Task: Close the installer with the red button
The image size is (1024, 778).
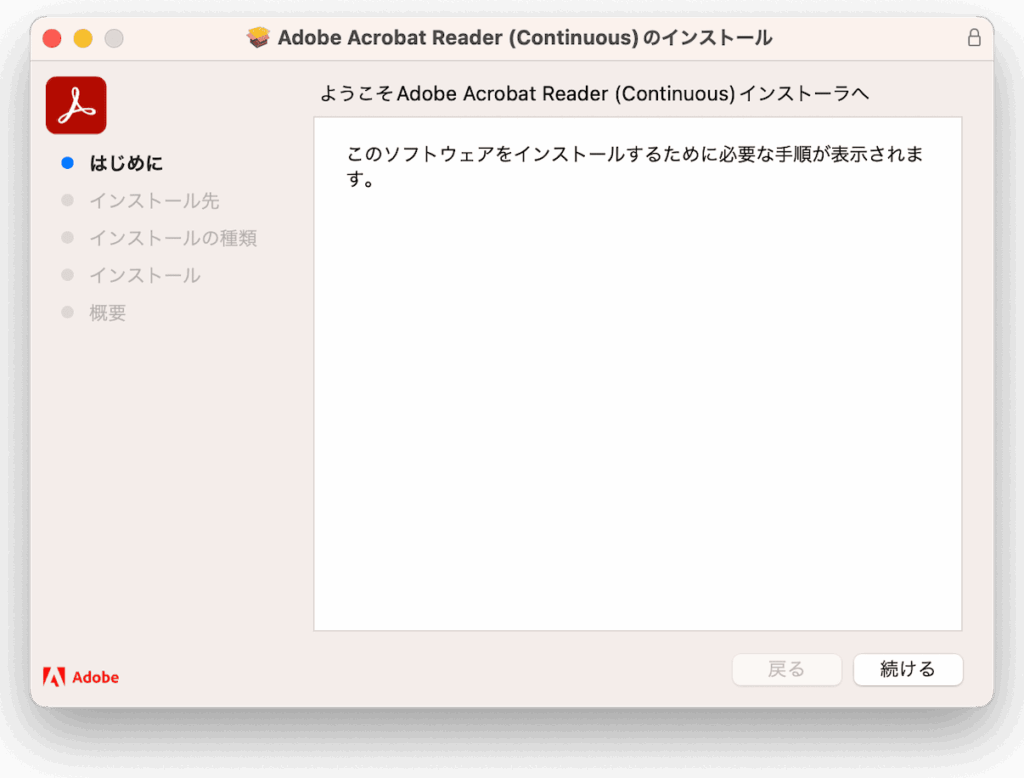Action: 52,39
